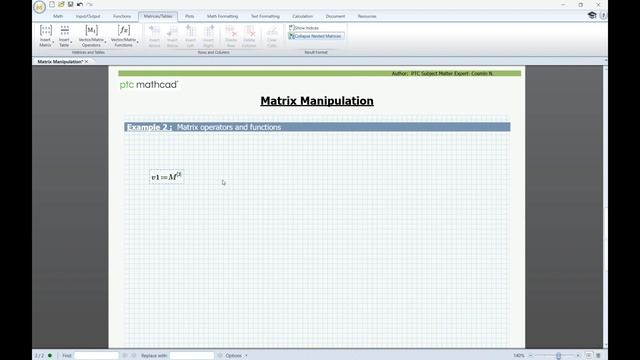Click in the Replace with input field
The height and width of the screenshot is (360, 640).
tap(192, 356)
